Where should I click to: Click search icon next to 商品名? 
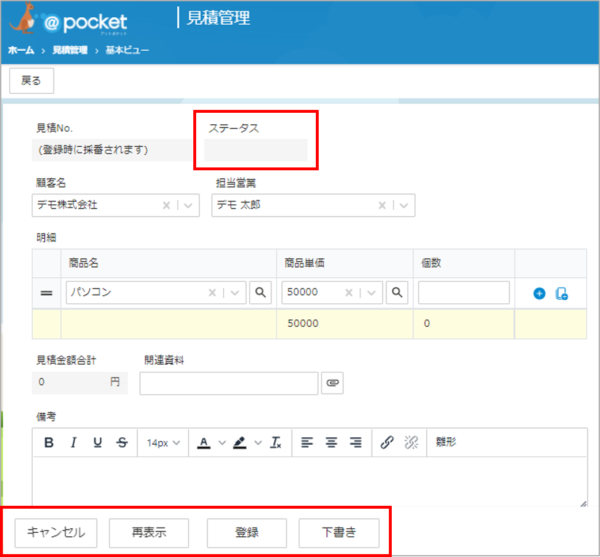coord(261,293)
